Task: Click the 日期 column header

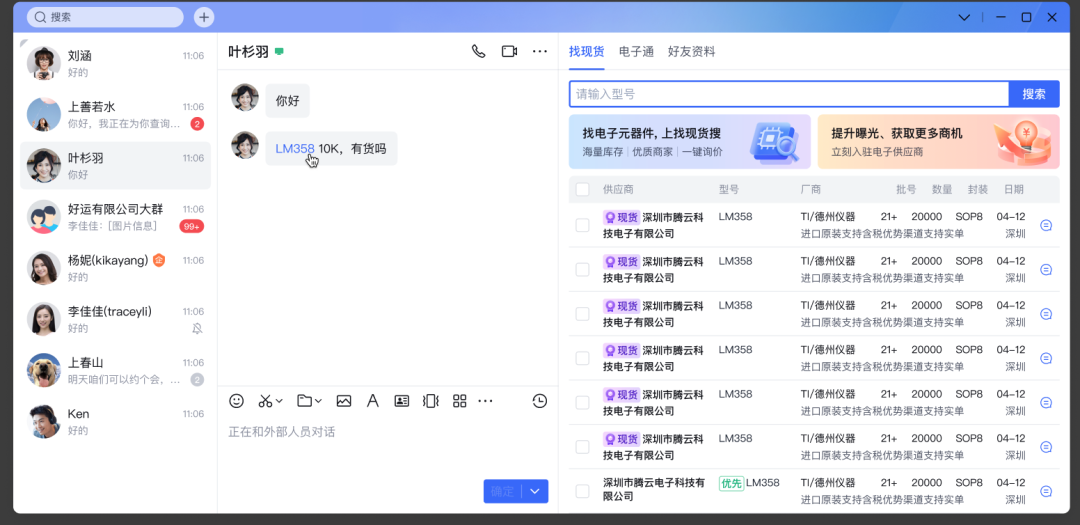Action: [1014, 189]
